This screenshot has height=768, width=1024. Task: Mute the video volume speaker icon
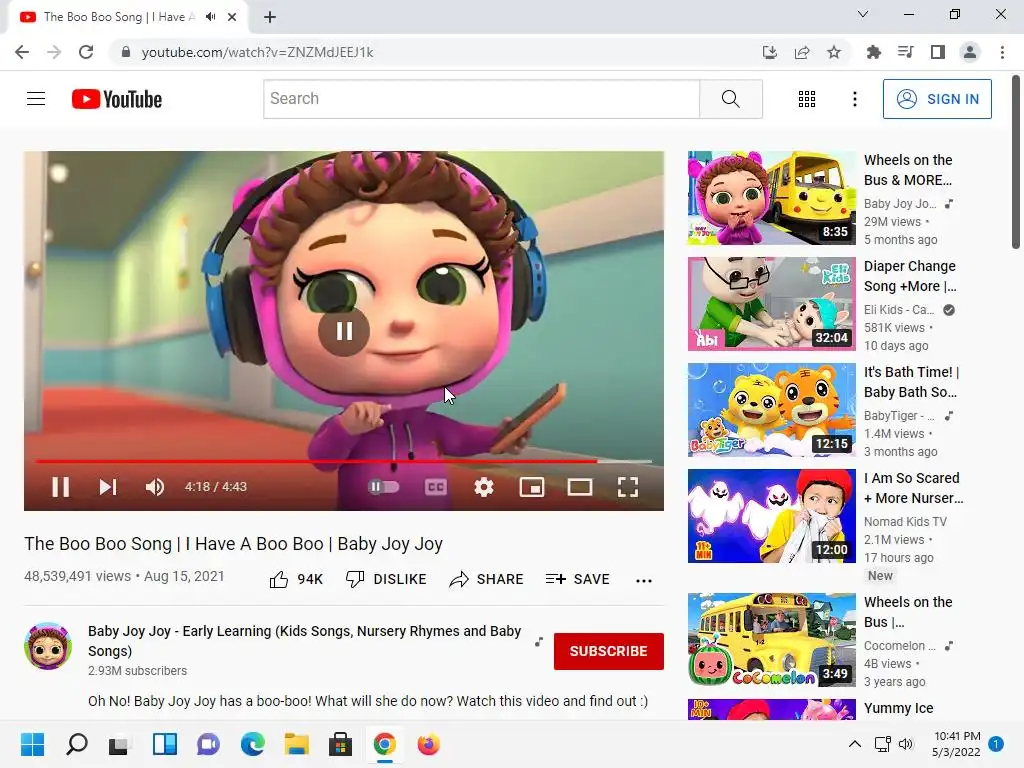click(x=155, y=487)
